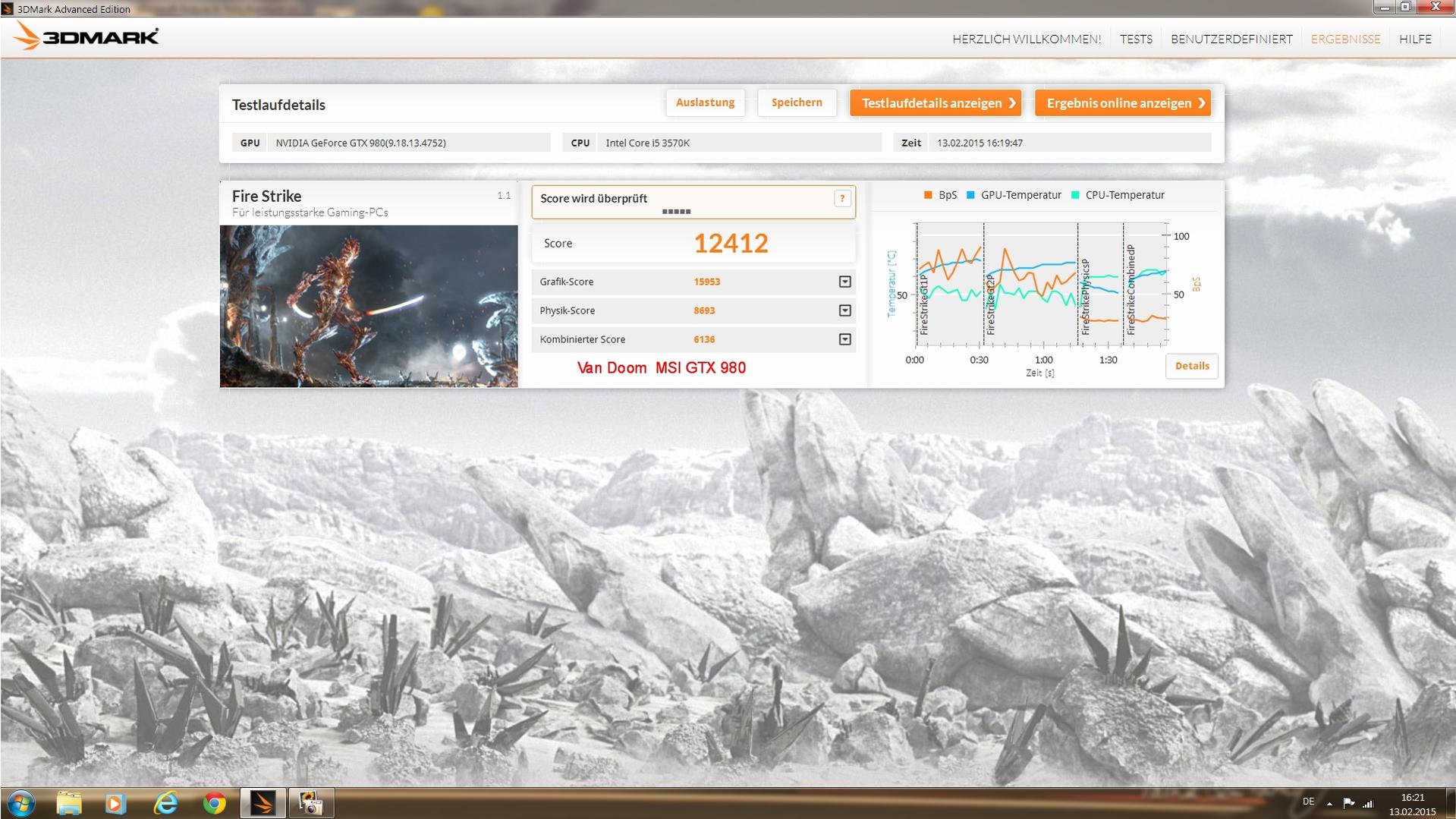Click BpS orange legend swatch
The width and height of the screenshot is (1456, 819).
coord(928,195)
